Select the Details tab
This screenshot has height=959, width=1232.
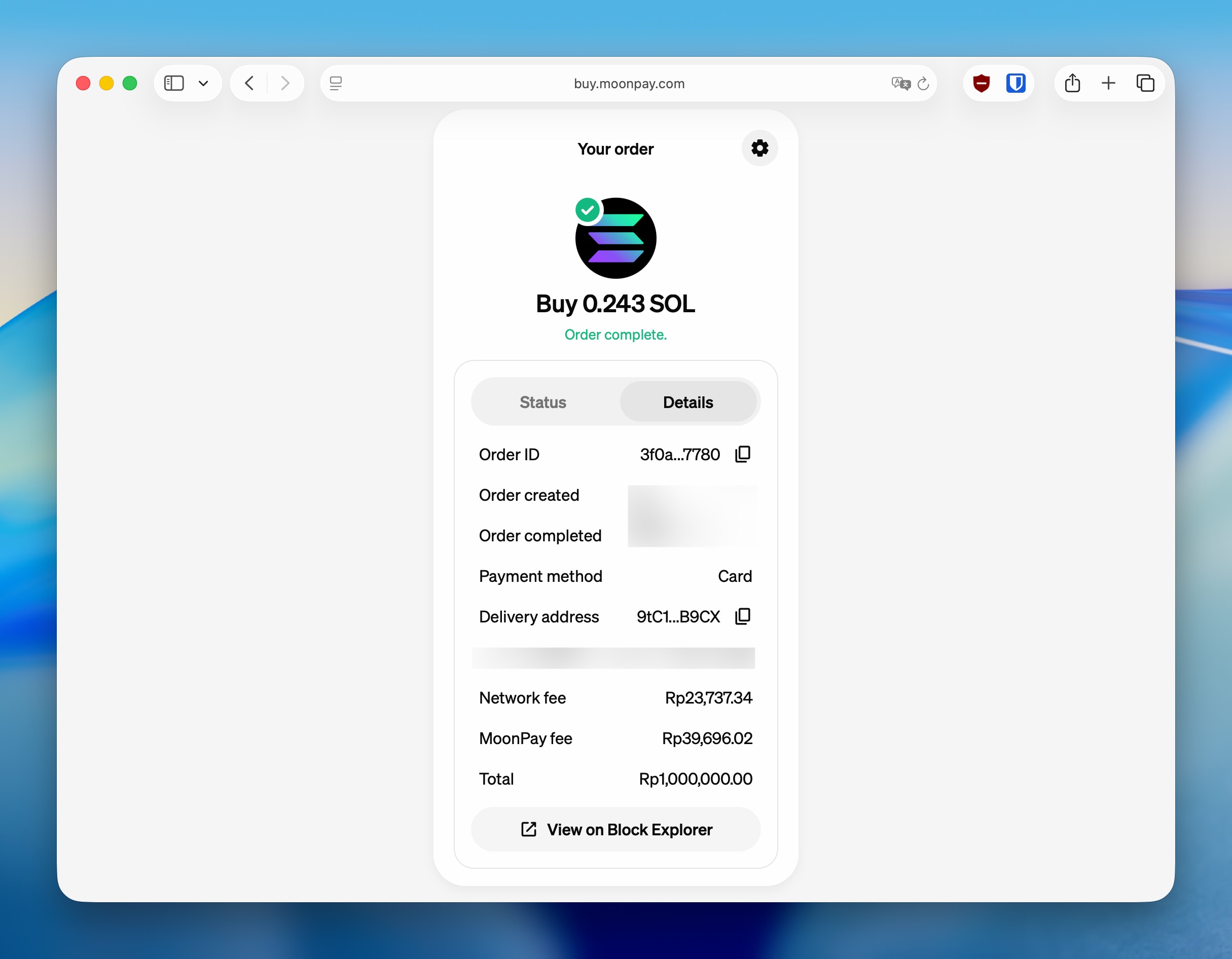click(687, 402)
